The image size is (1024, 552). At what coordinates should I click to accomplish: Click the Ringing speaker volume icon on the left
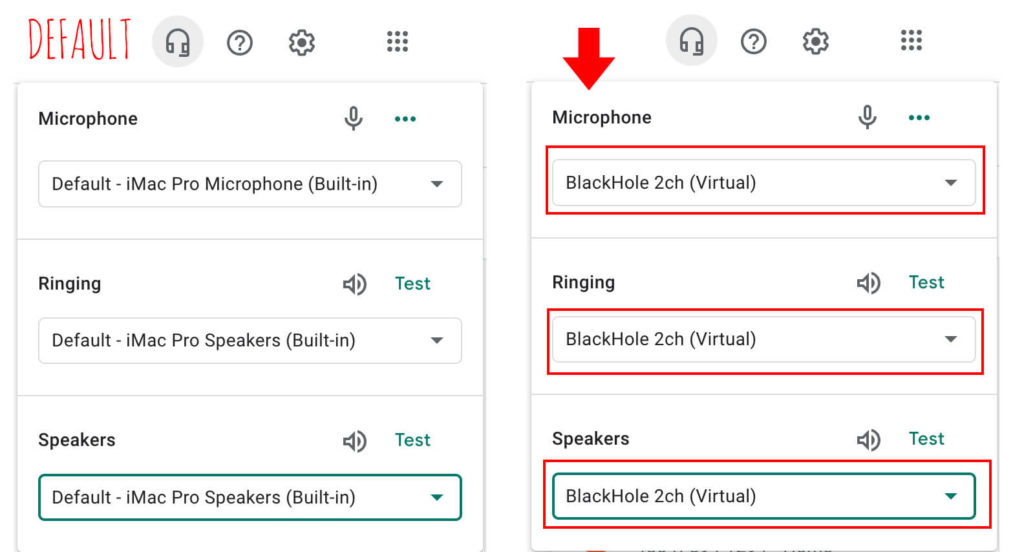click(x=355, y=284)
